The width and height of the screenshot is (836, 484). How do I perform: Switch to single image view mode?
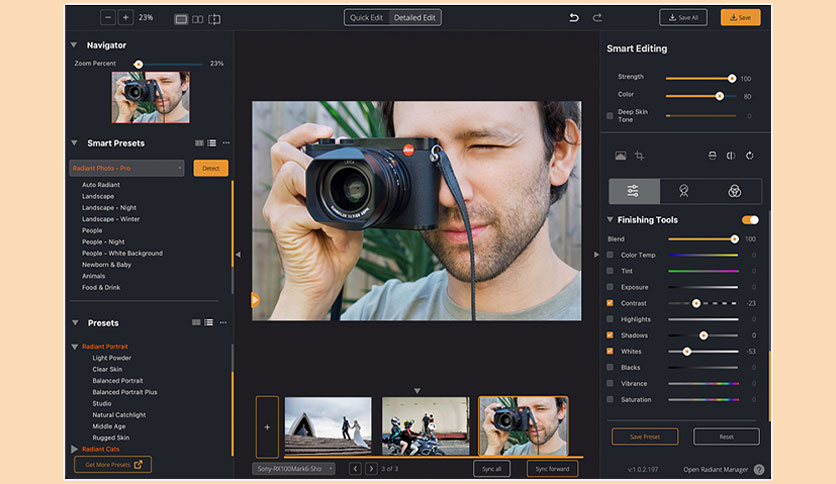point(181,19)
